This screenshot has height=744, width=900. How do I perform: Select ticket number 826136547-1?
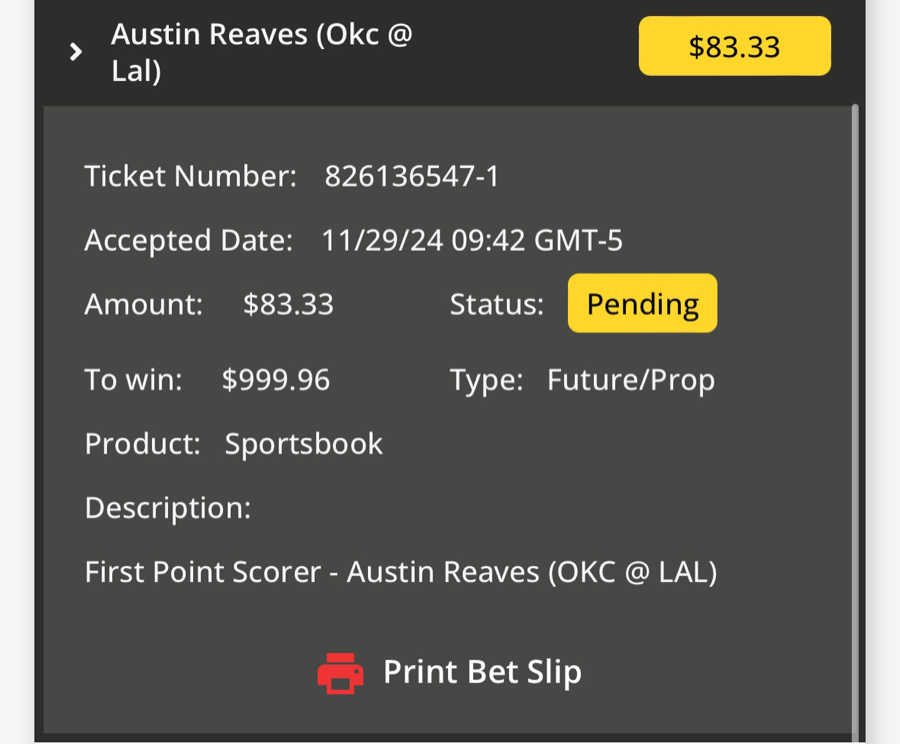point(412,176)
